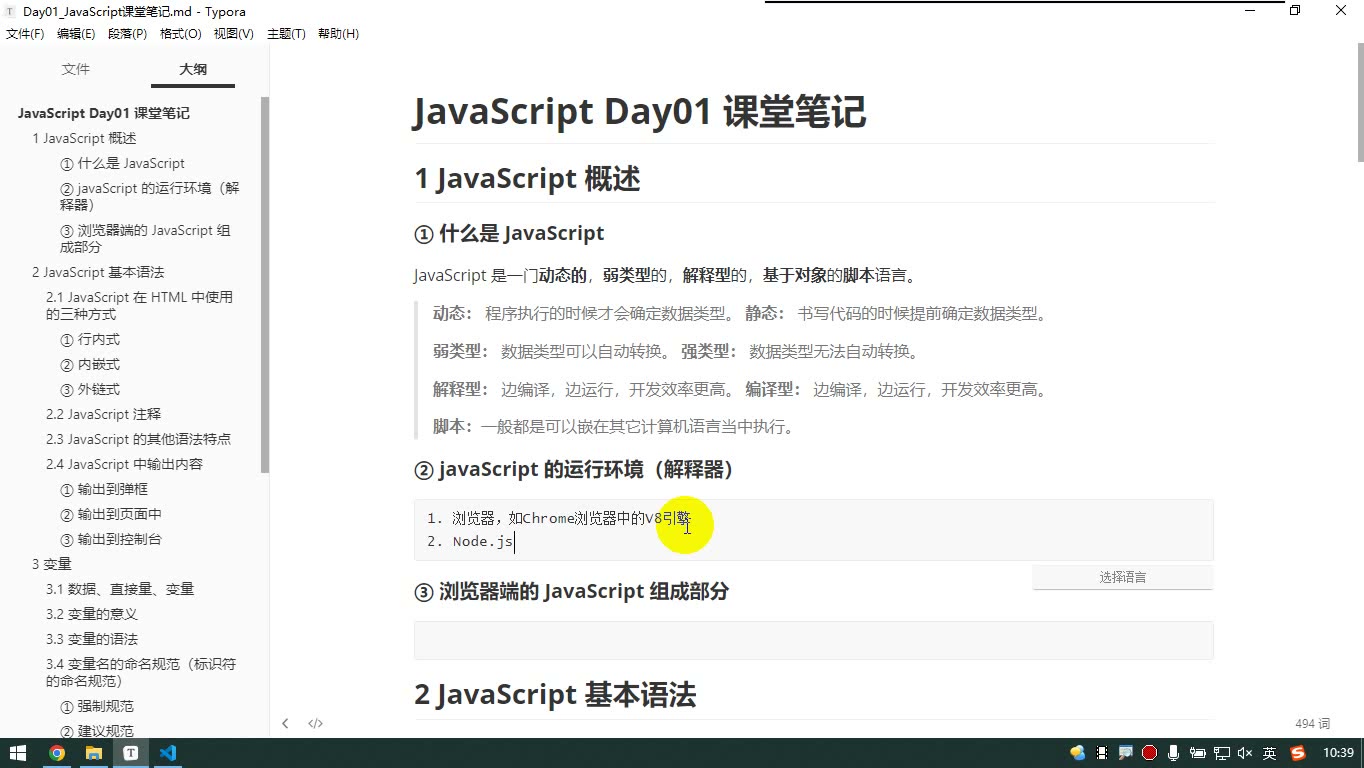Click the muted volume tray icon
The image size is (1364, 768).
(x=1245, y=753)
